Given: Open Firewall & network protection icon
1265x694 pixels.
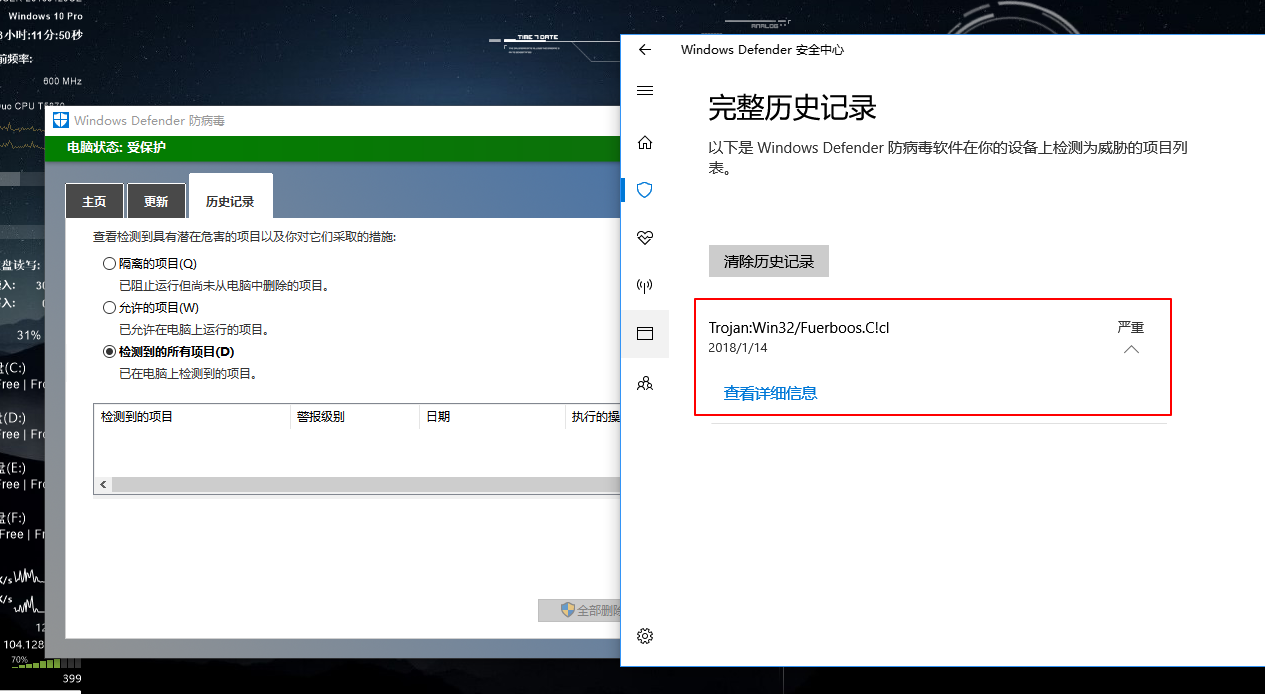Looking at the screenshot, I should 645,286.
